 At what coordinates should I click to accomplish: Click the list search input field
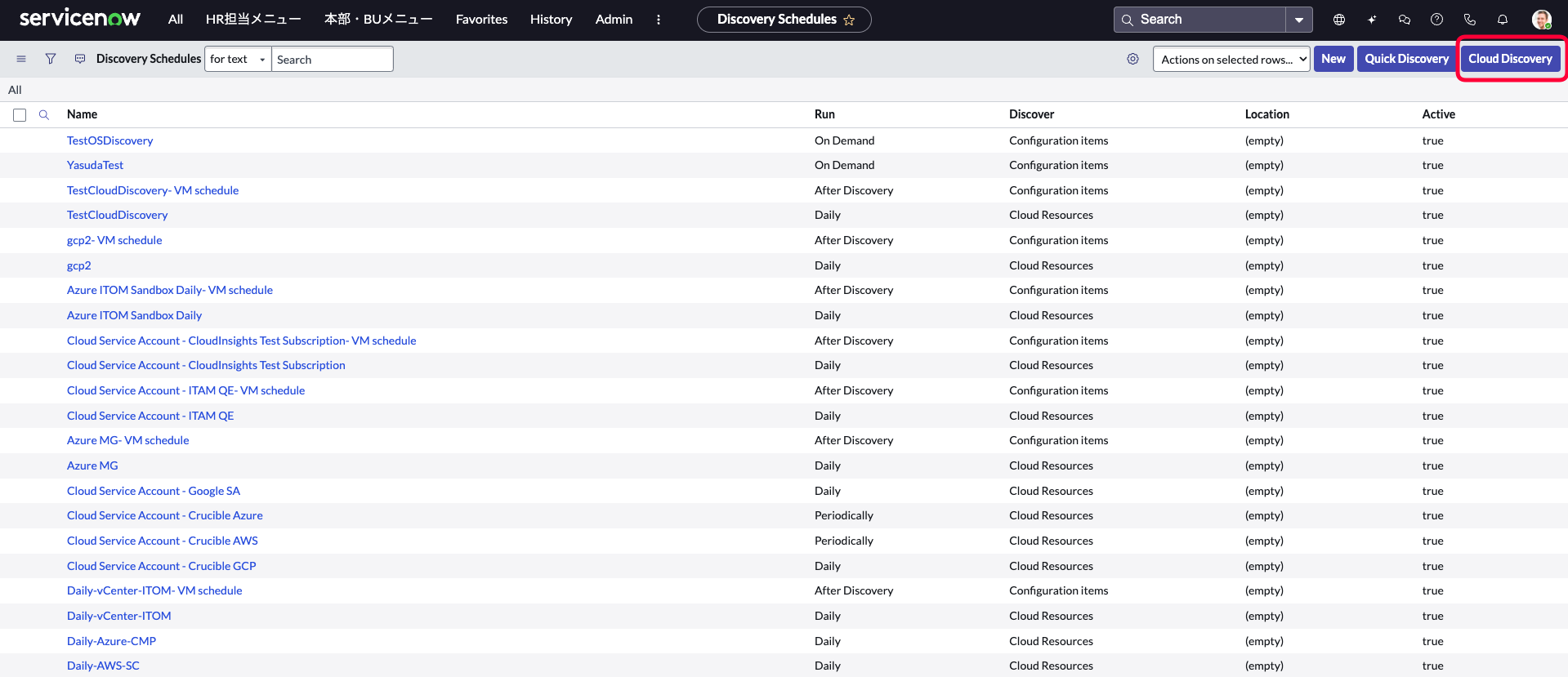point(332,59)
